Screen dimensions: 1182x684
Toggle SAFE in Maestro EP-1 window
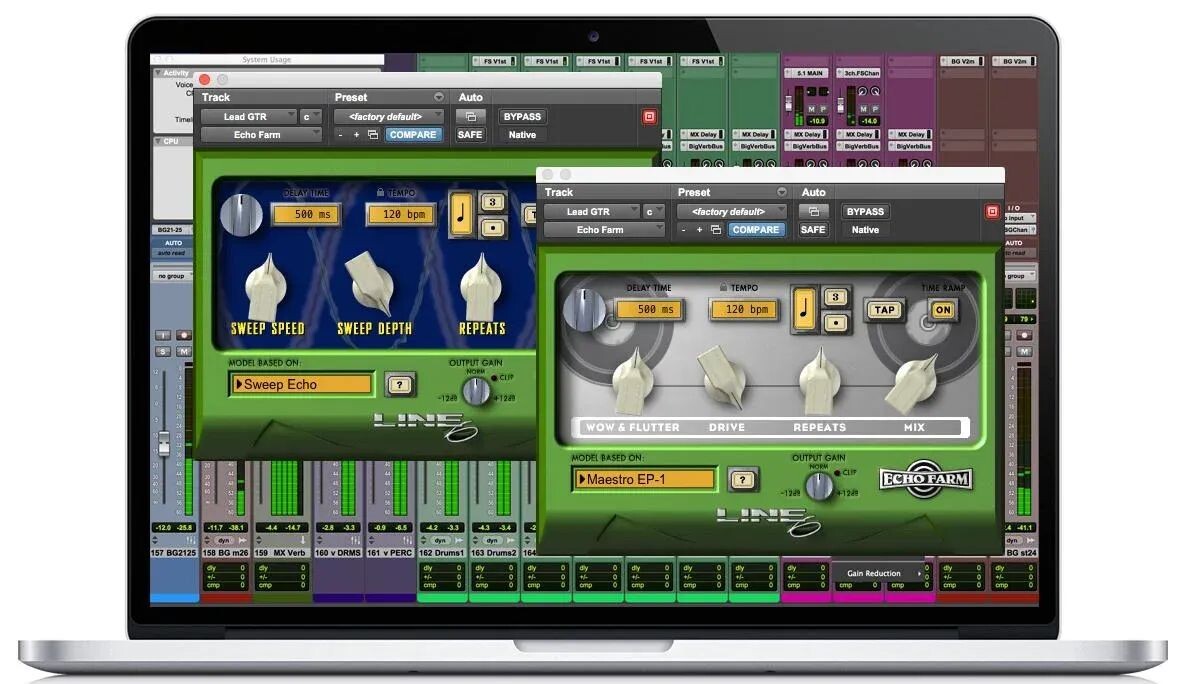(813, 230)
